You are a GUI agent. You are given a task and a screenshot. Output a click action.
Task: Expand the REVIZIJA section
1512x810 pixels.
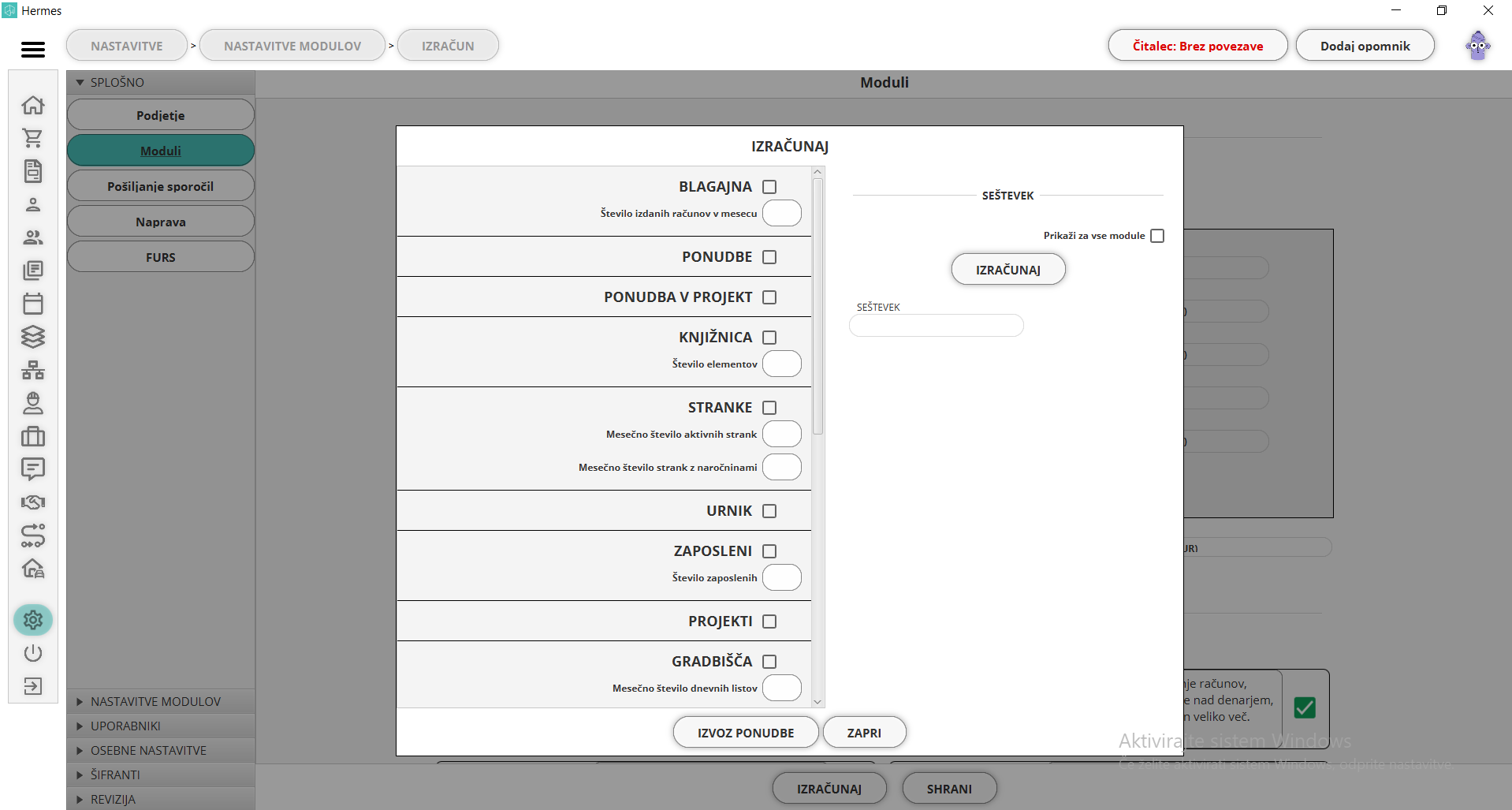(x=161, y=799)
